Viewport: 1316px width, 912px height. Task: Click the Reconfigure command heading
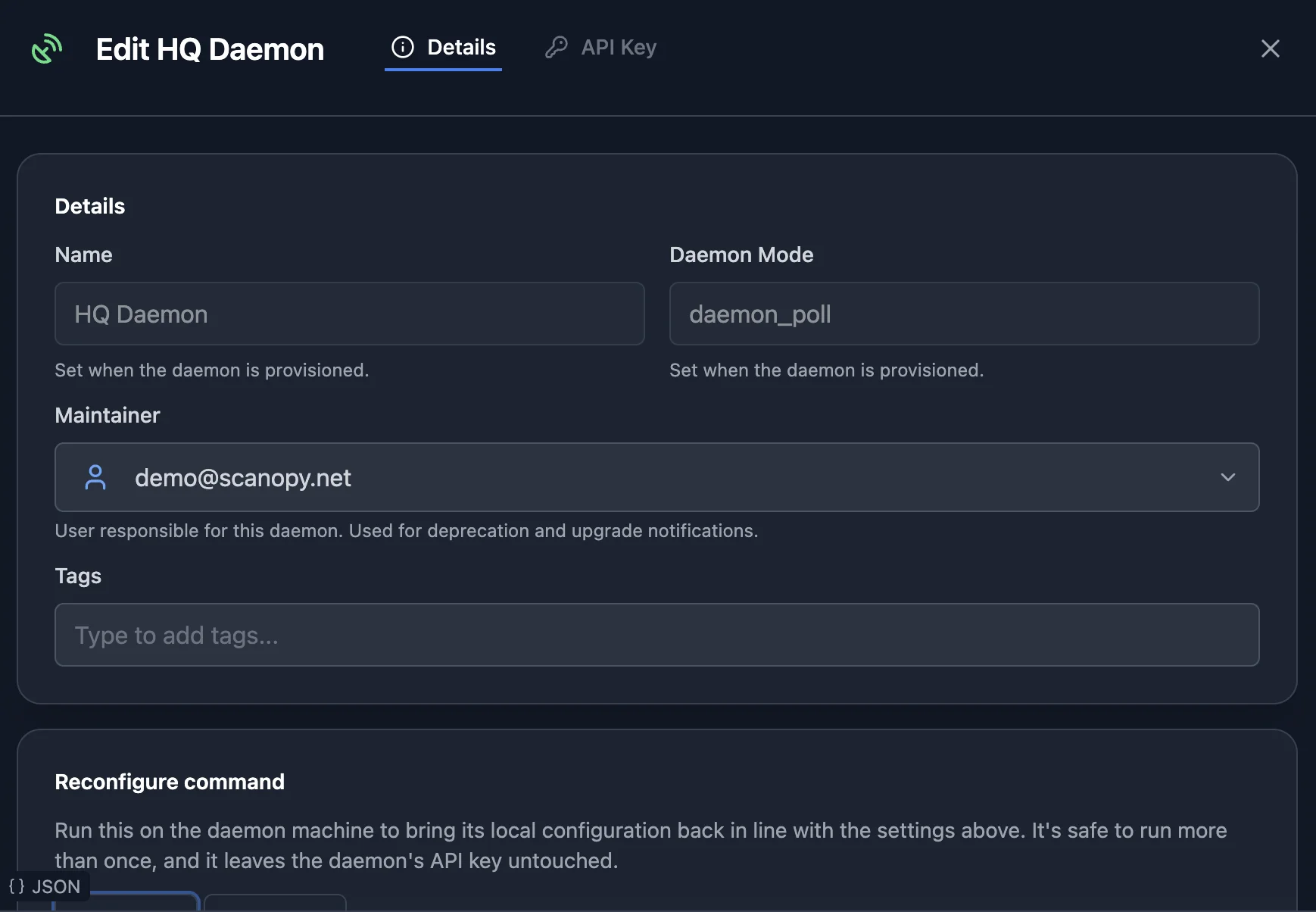point(170,782)
